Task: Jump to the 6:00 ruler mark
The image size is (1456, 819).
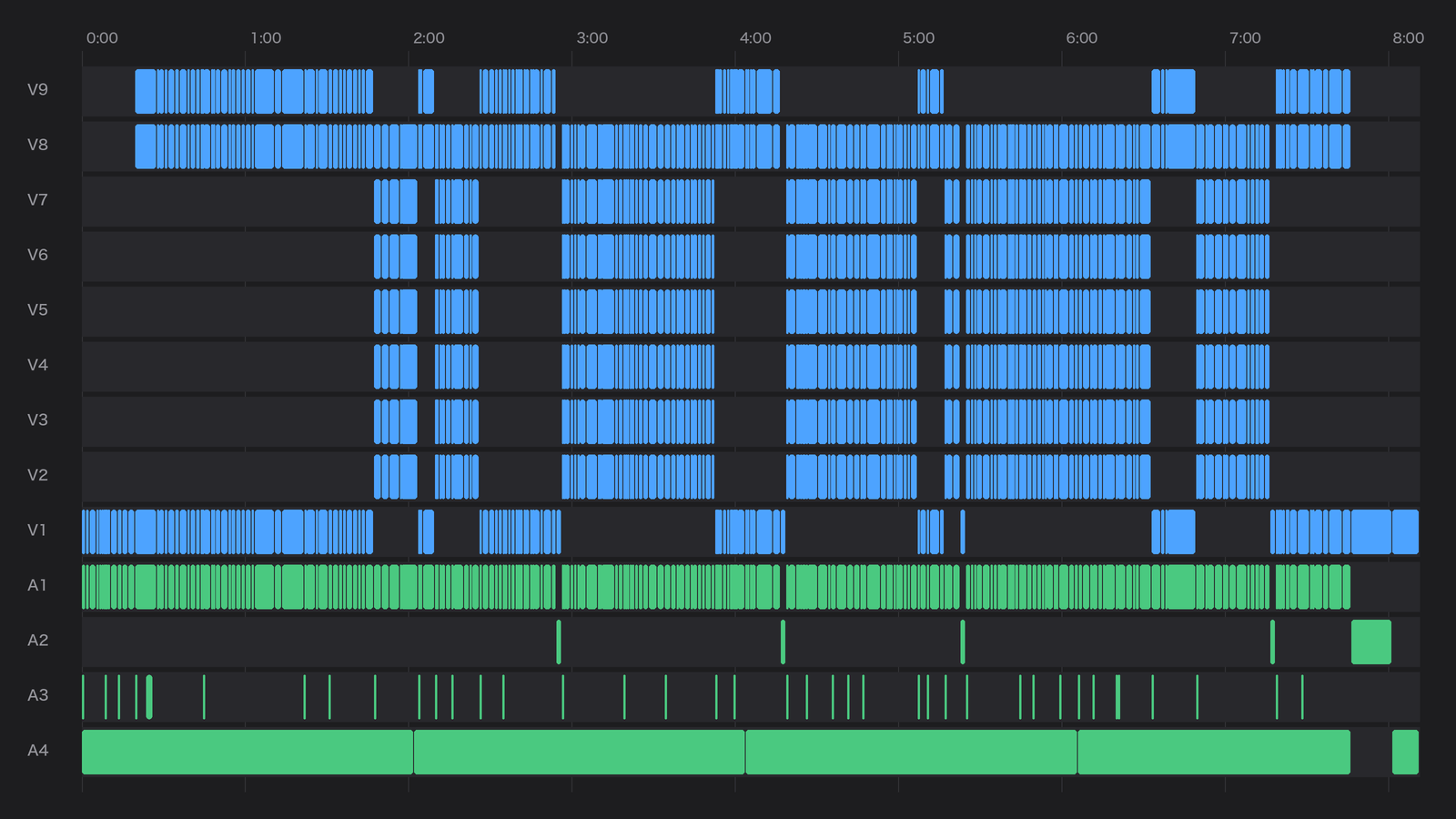Action: [1081, 37]
